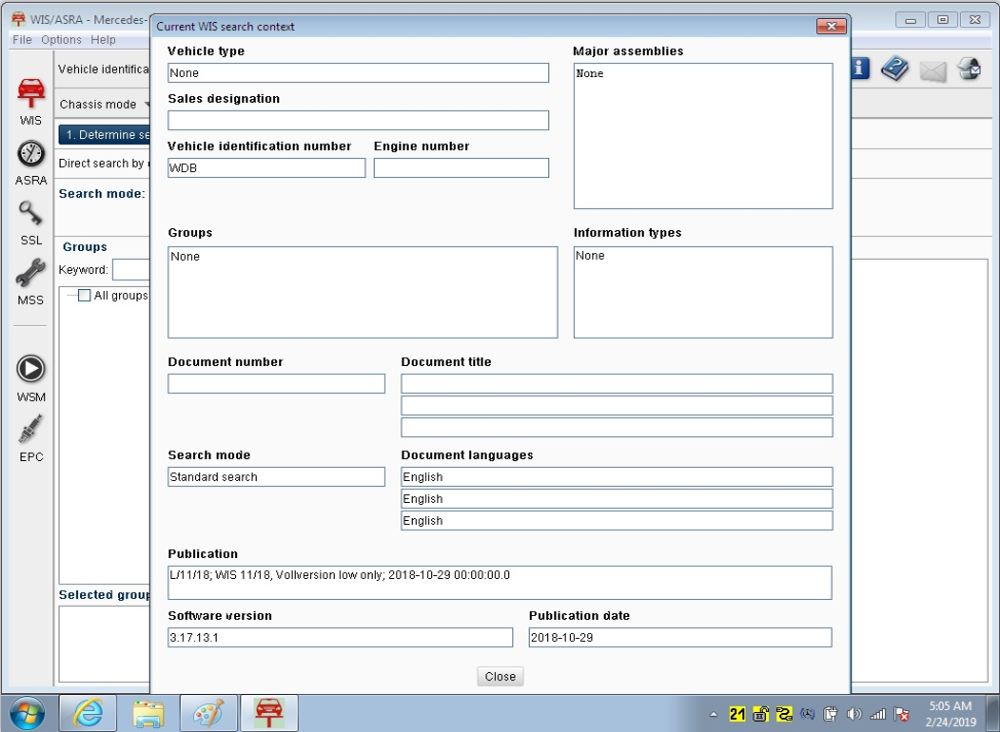
Task: Open the Chassis mode dropdown
Action: point(104,104)
